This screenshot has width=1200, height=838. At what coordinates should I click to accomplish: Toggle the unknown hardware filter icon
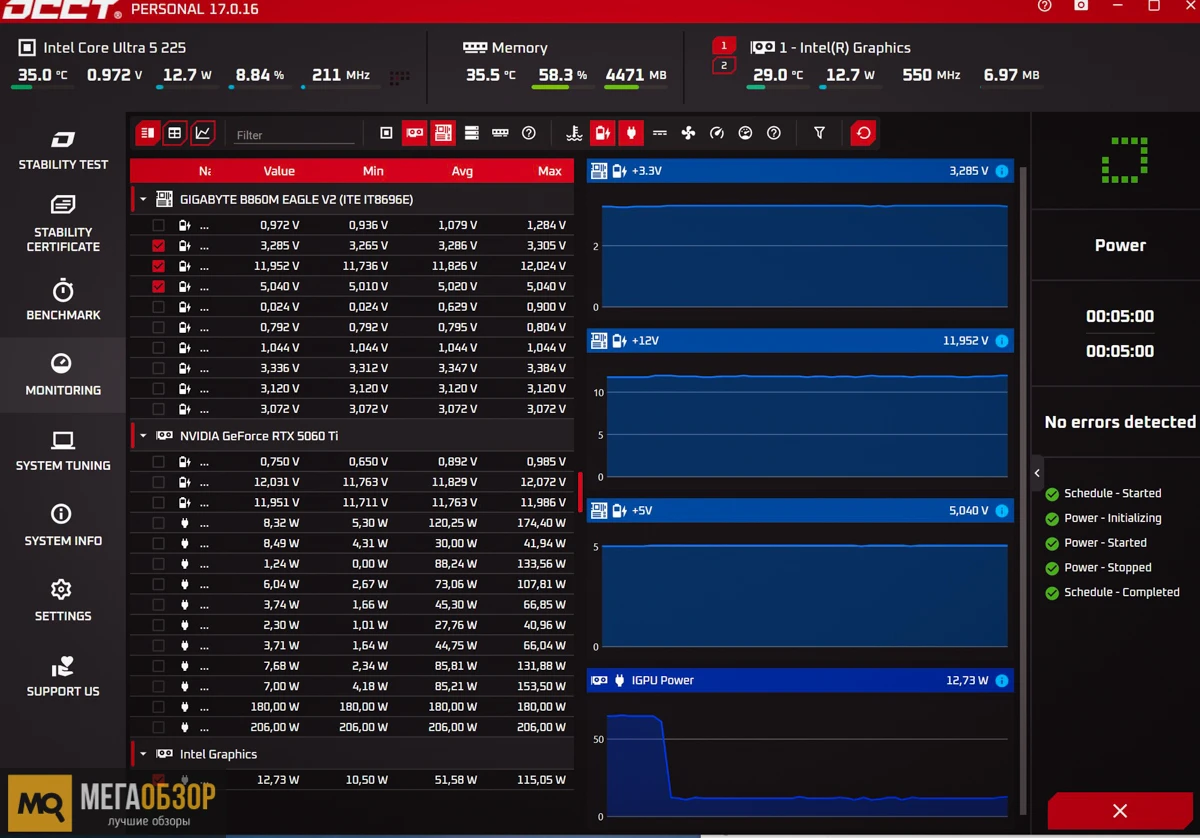point(529,133)
